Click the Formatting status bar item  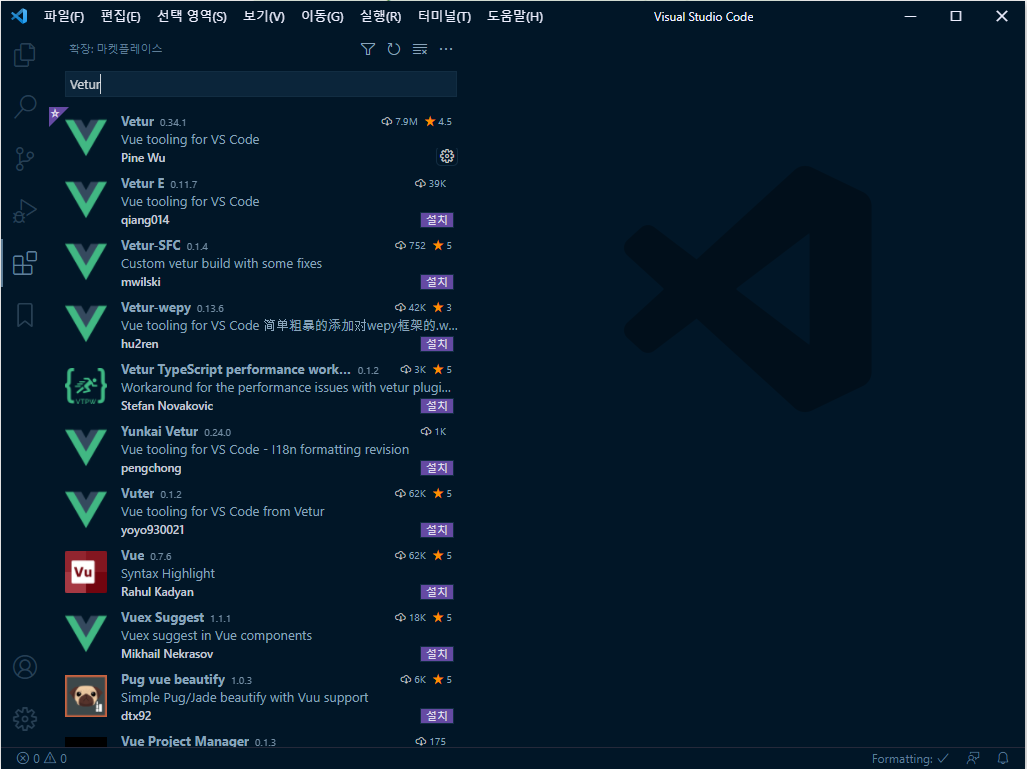[910, 759]
